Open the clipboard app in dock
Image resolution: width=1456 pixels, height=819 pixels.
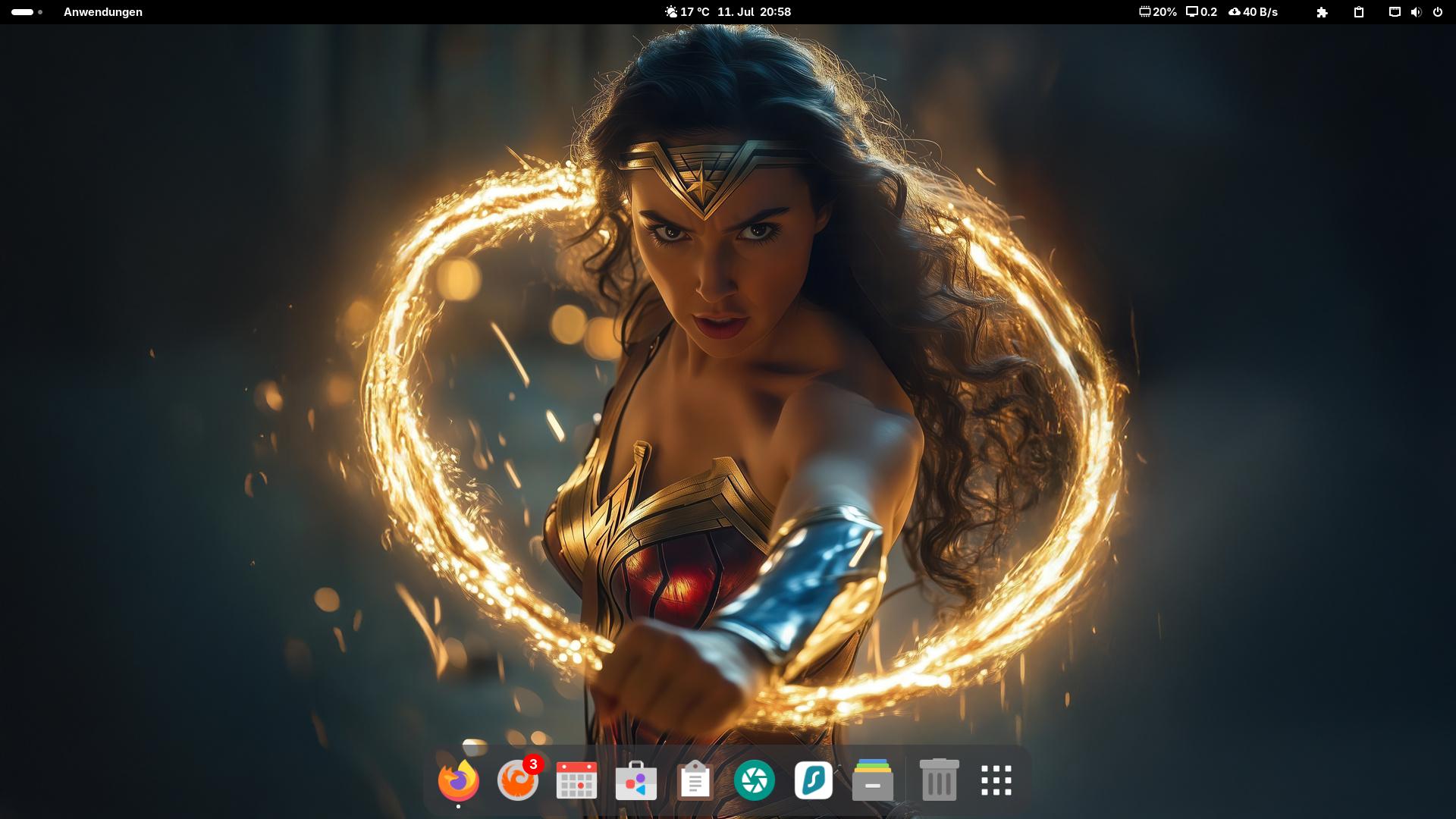pos(695,780)
